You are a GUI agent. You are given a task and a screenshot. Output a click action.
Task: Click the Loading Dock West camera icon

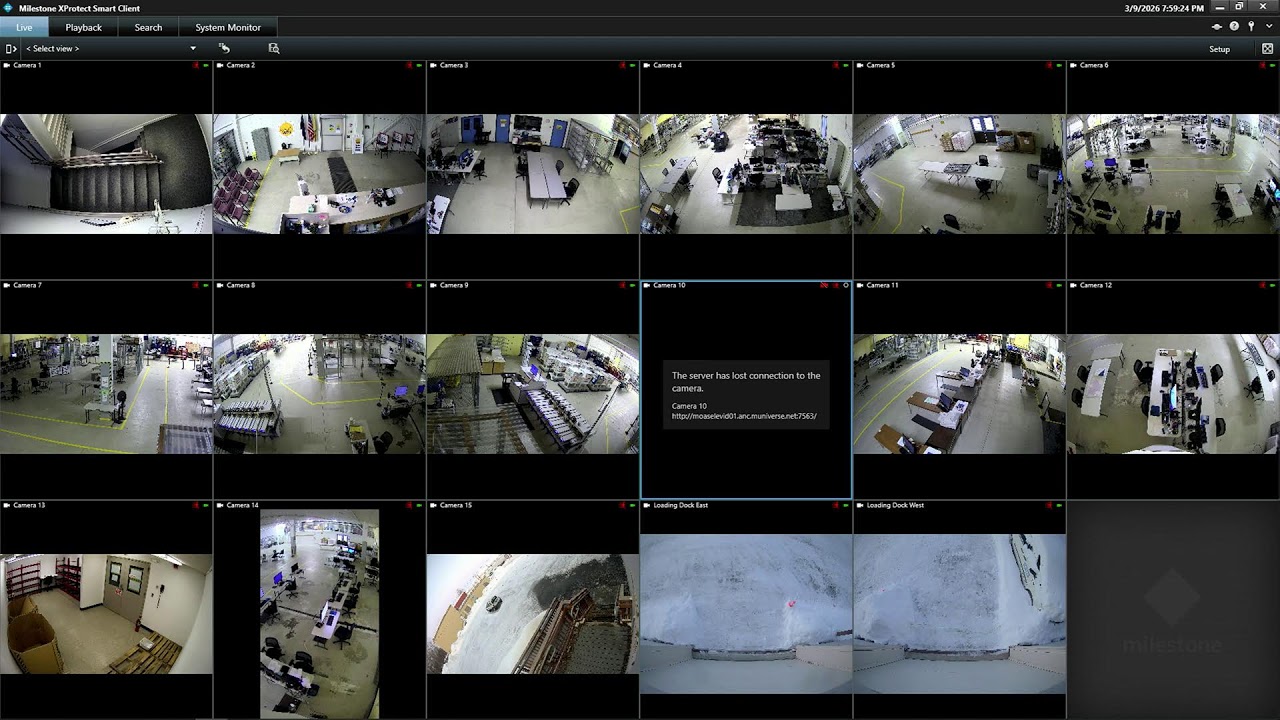(860, 505)
